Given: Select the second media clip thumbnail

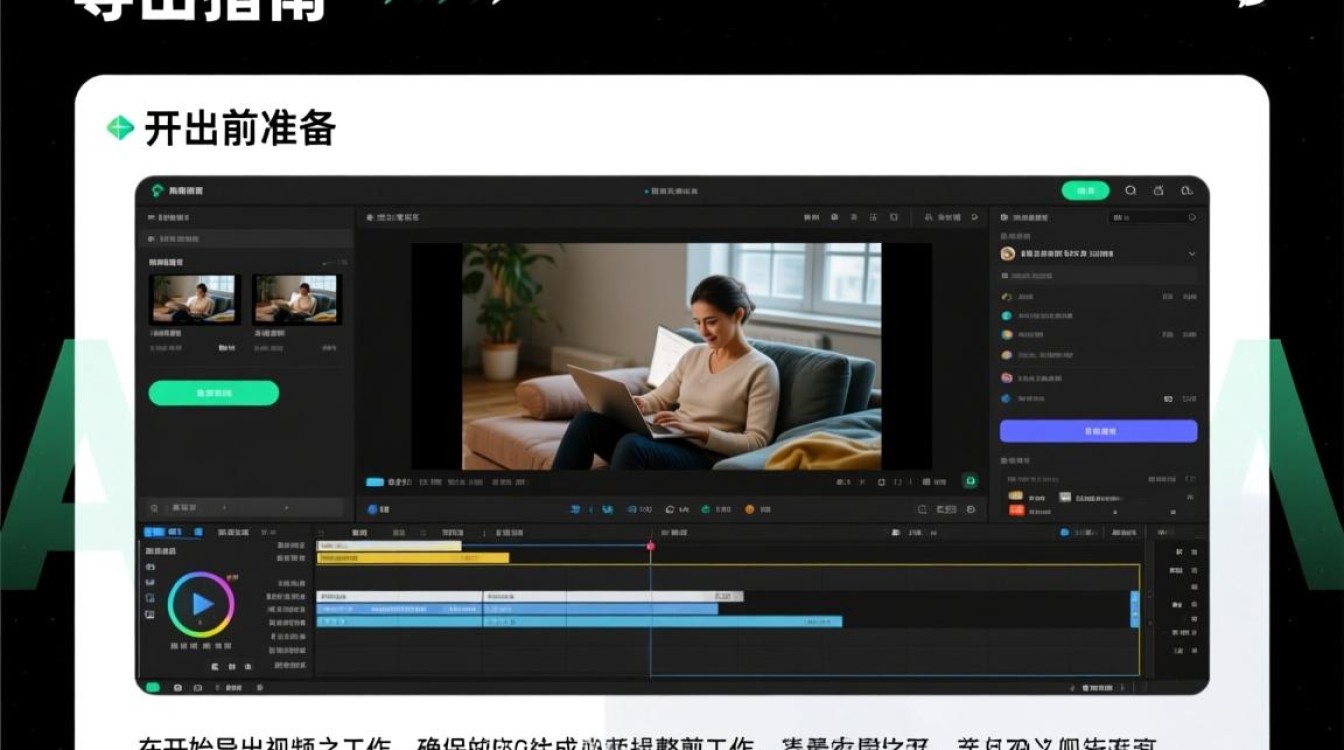Looking at the screenshot, I should click(297, 299).
